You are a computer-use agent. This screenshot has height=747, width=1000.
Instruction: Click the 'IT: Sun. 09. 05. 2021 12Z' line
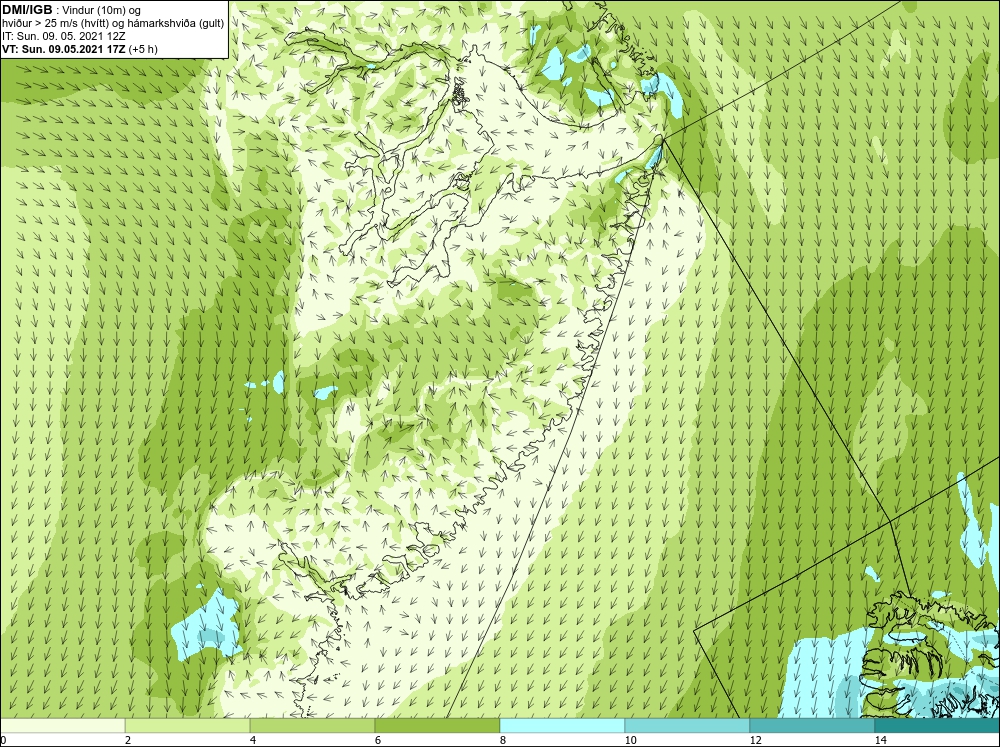(x=64, y=36)
